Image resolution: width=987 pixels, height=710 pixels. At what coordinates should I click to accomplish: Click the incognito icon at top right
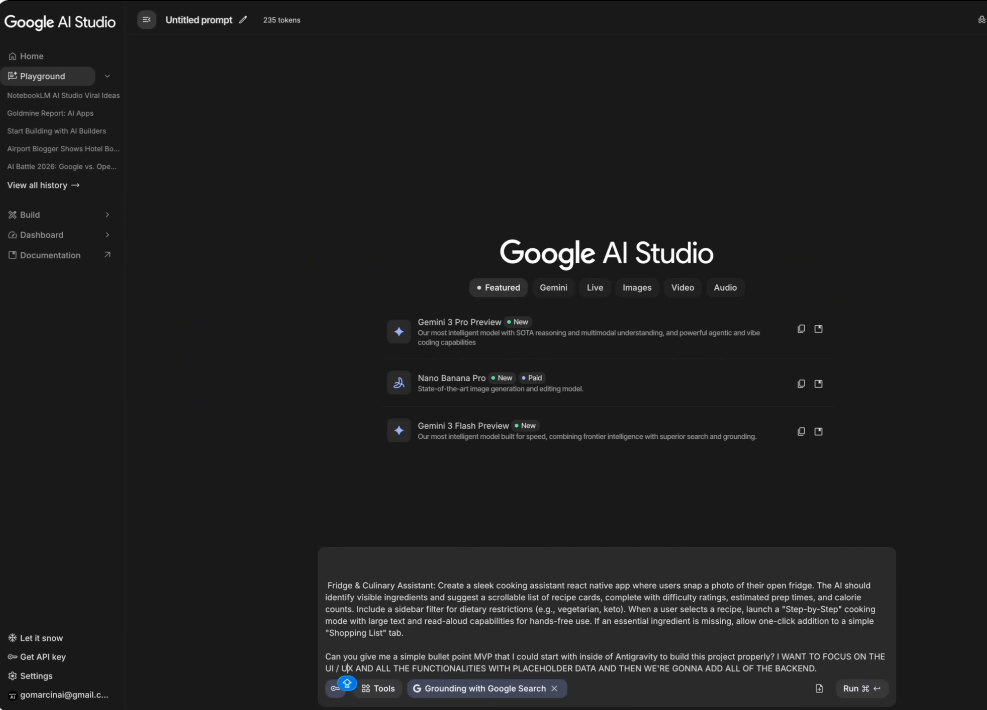pyautogui.click(x=981, y=20)
